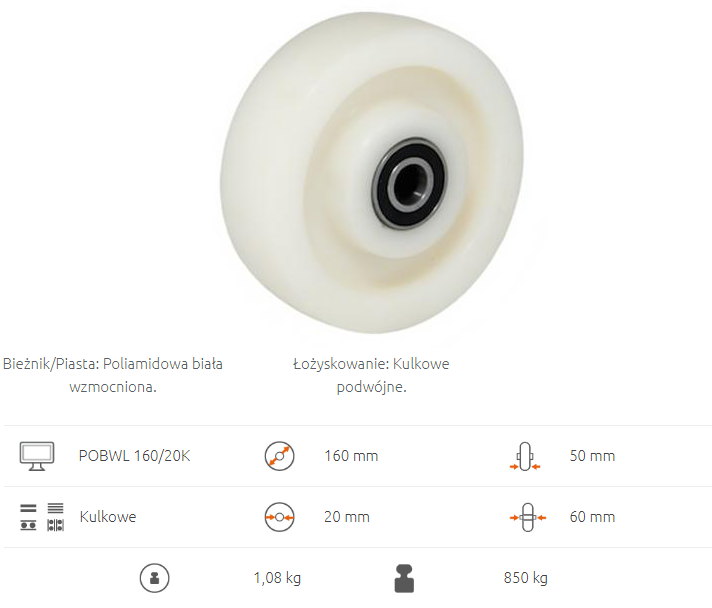712x608 pixels.
Task: Click the bore hole diameter icon
Action: tap(279, 517)
